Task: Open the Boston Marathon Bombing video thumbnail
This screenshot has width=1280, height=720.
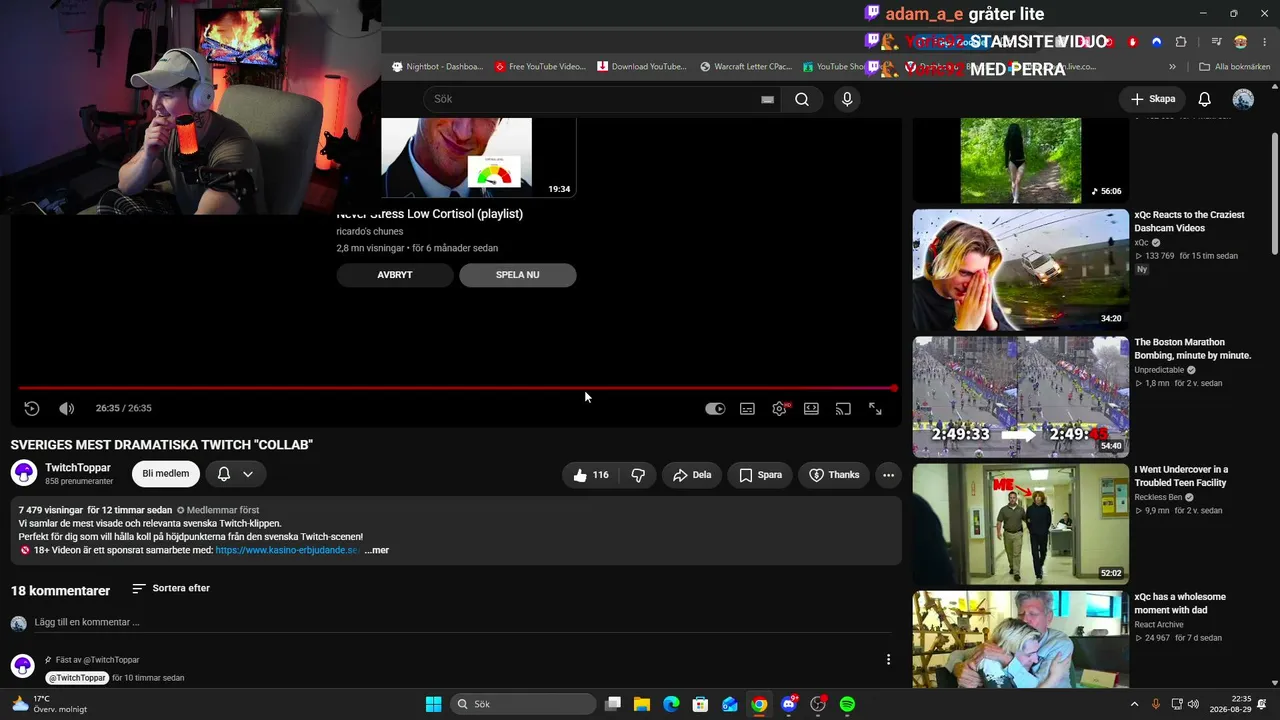Action: [x=1020, y=397]
